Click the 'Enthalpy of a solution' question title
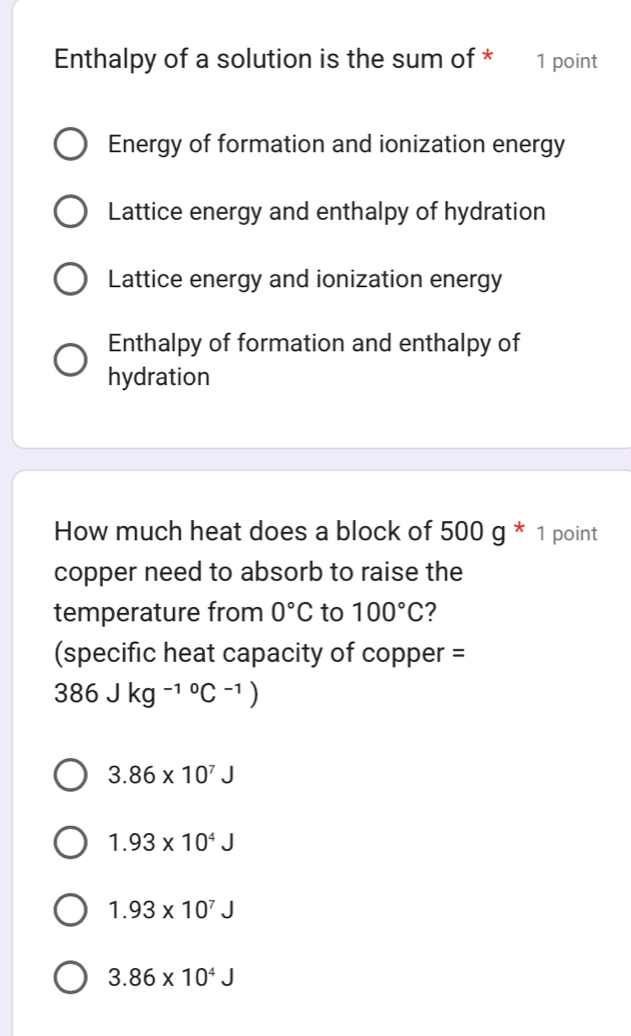Viewport: 631px width, 1036px height. 265,60
